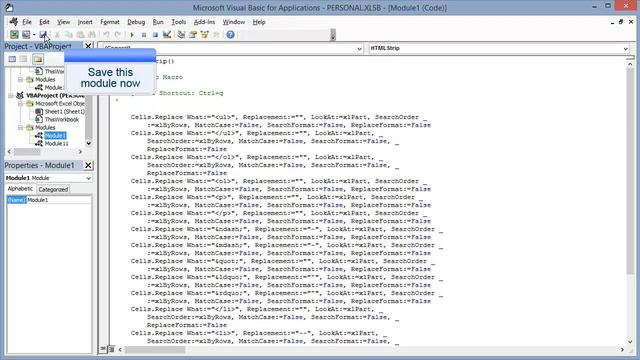
Task: Open the Add-Ins menu
Action: (x=204, y=22)
